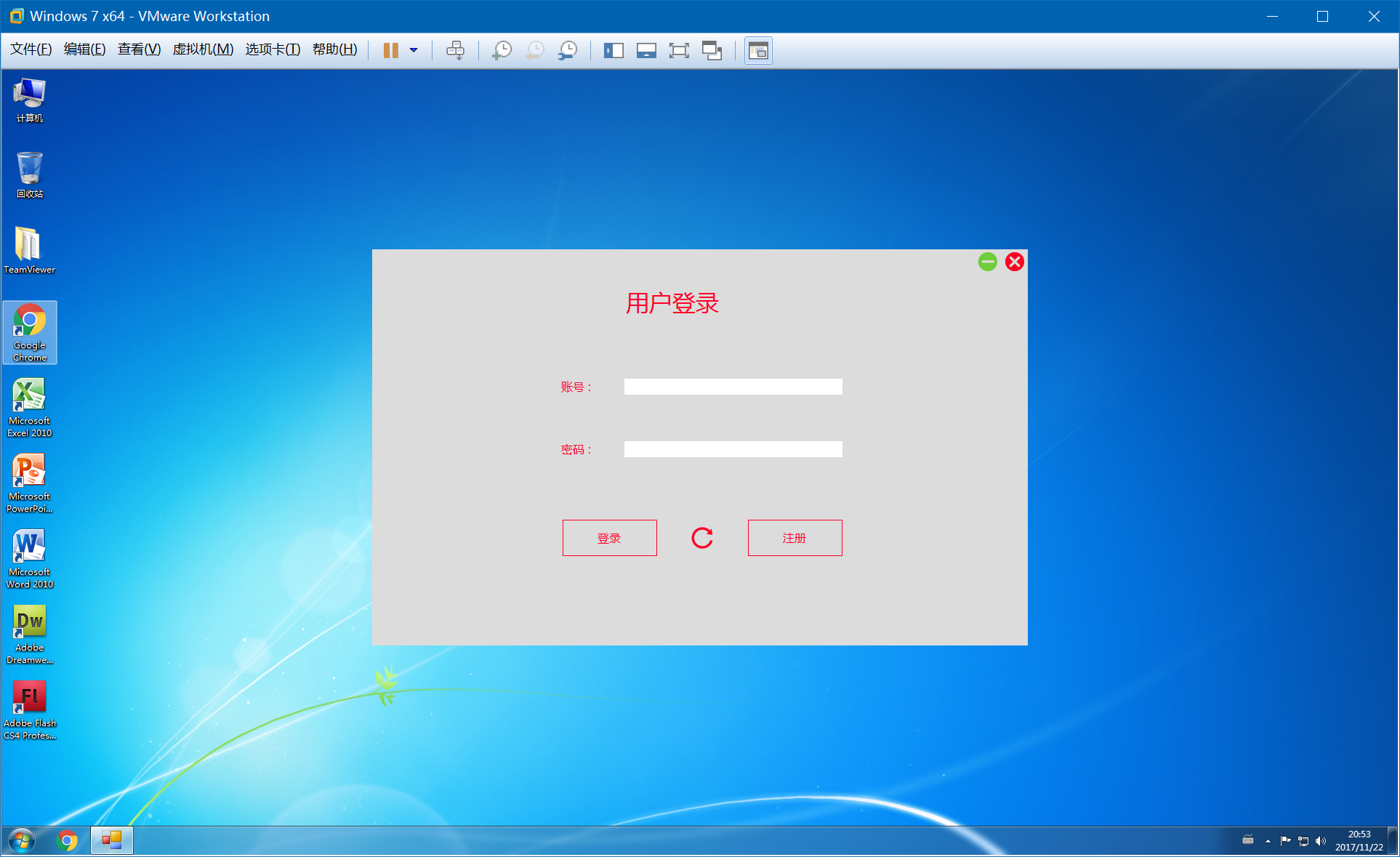The image size is (1400, 857).
Task: Click the Chrome icon in the taskbar
Action: 67,841
